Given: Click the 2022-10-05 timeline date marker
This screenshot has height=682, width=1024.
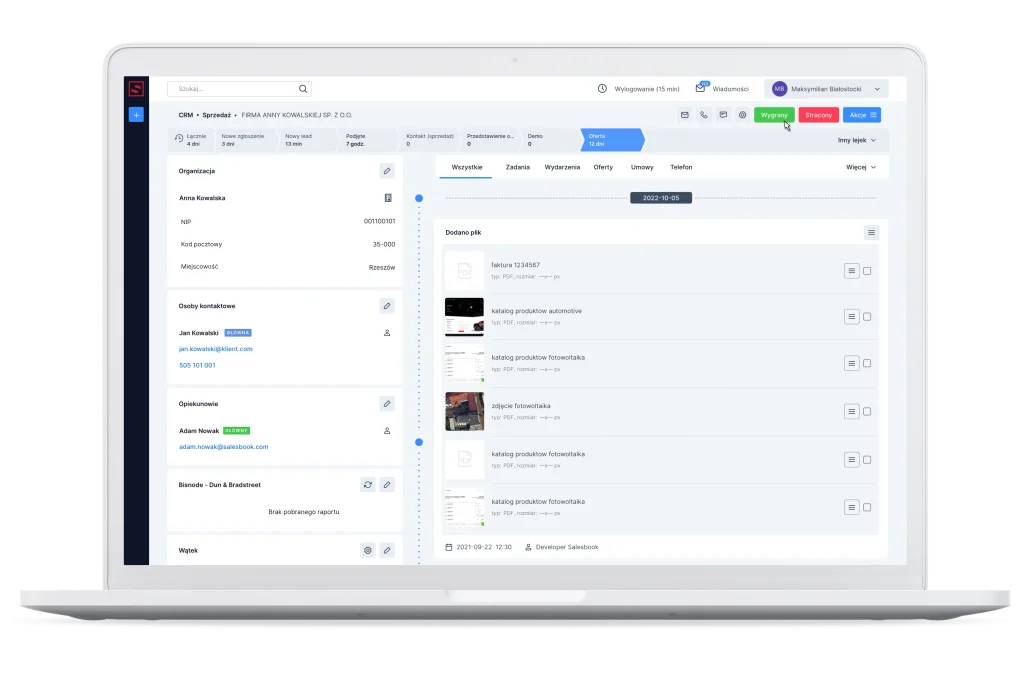Looking at the screenshot, I should coord(661,198).
